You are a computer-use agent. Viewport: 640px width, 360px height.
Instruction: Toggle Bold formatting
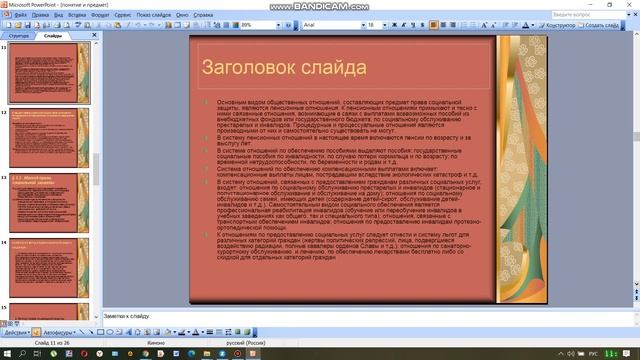pyautogui.click(x=394, y=25)
